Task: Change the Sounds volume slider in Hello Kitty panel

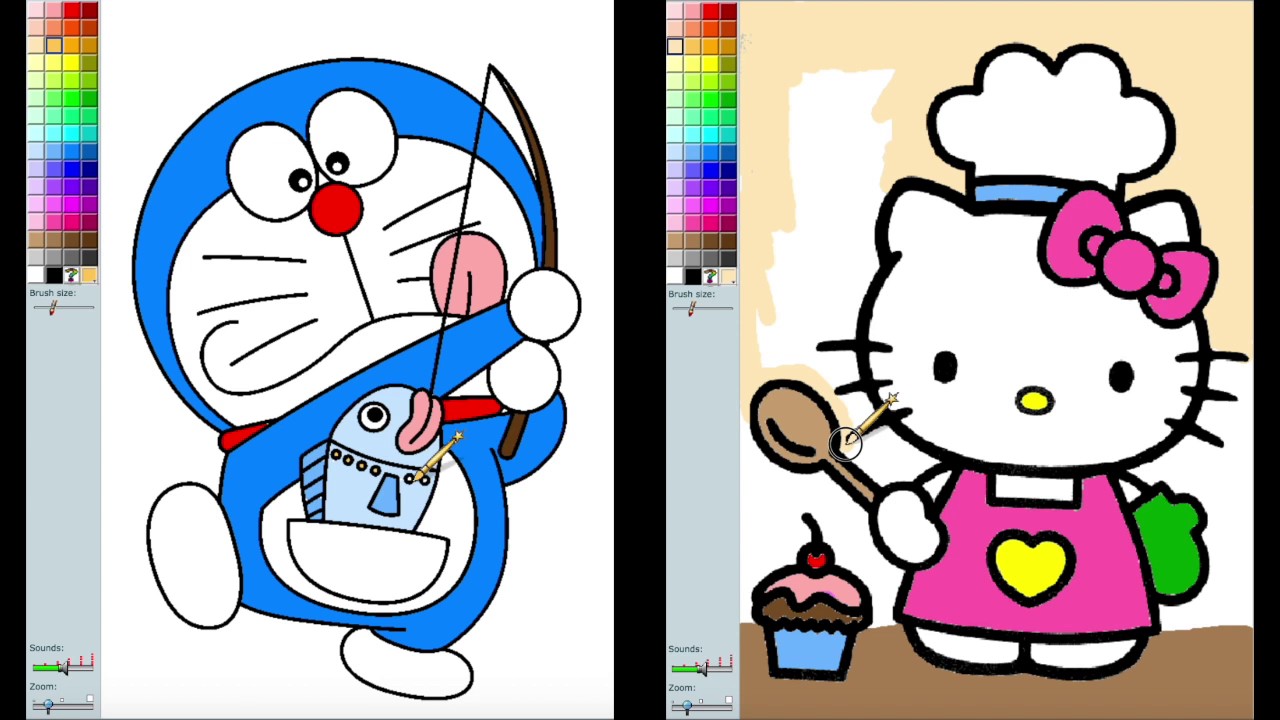Action: point(702,664)
